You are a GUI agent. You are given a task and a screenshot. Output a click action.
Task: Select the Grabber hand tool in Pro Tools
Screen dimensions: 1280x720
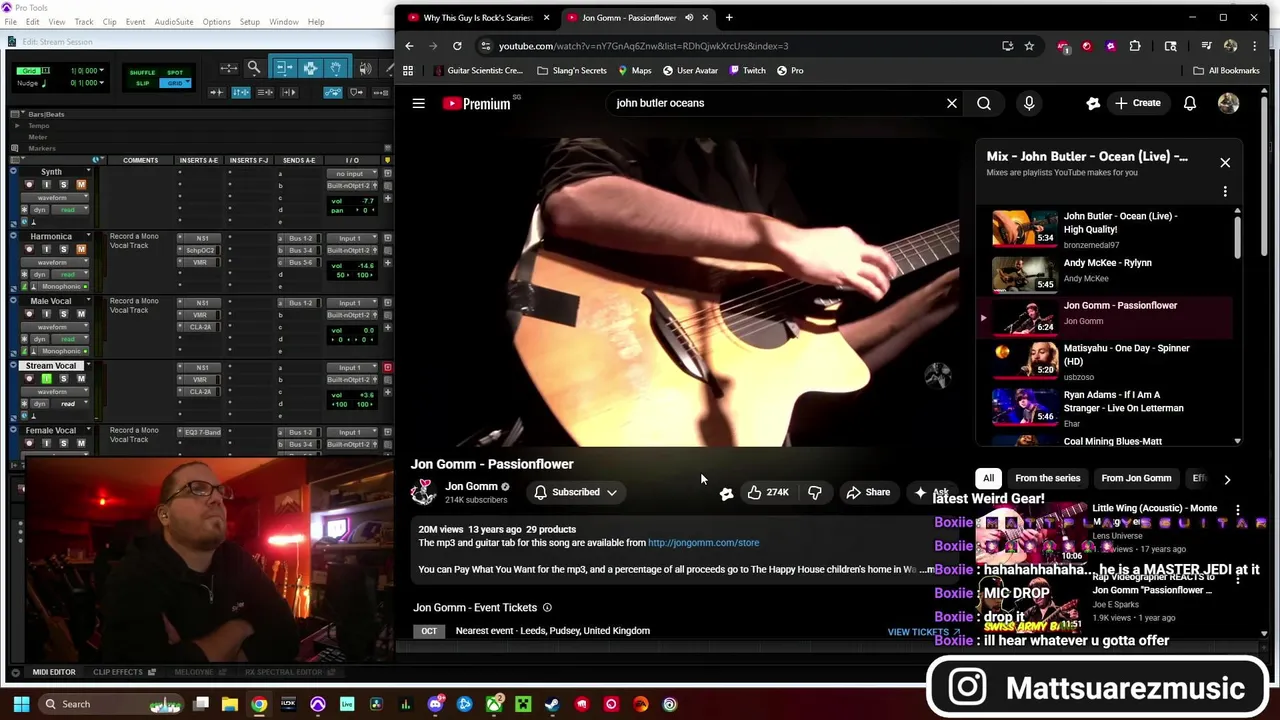click(335, 68)
